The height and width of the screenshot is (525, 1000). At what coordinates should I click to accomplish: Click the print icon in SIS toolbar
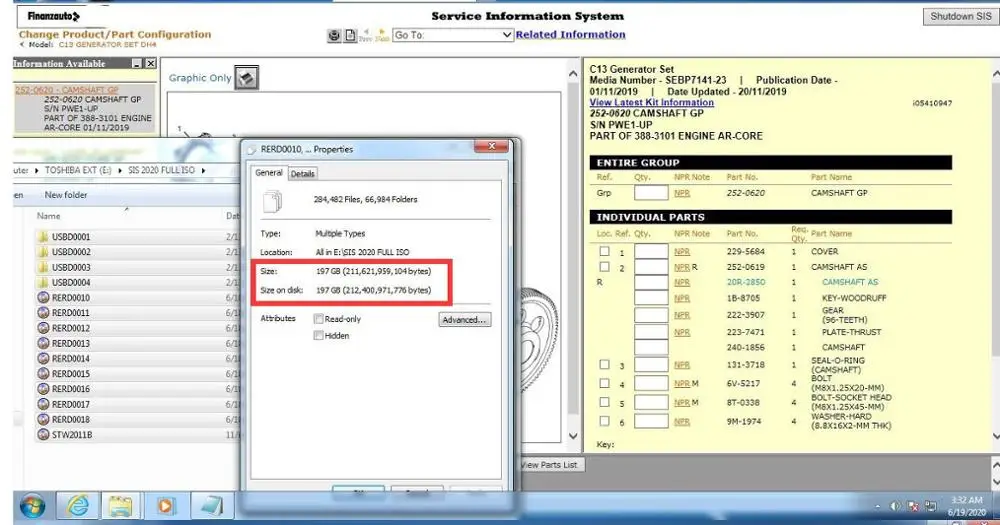coord(334,36)
